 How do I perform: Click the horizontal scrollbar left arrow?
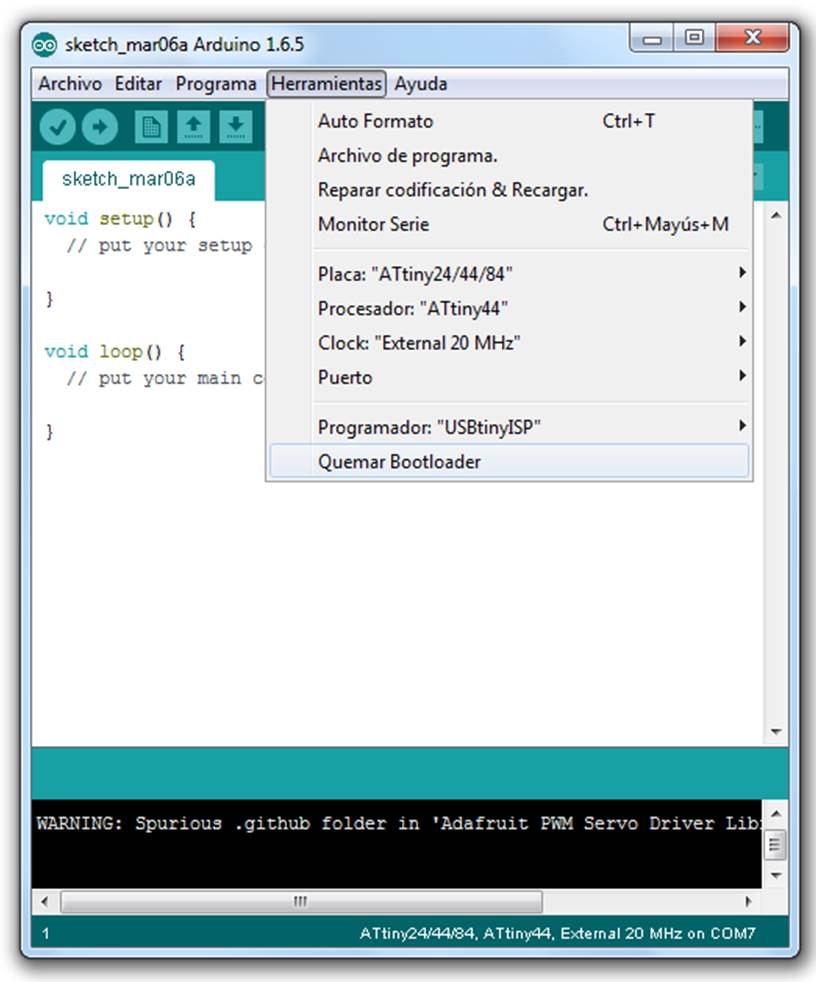point(44,902)
